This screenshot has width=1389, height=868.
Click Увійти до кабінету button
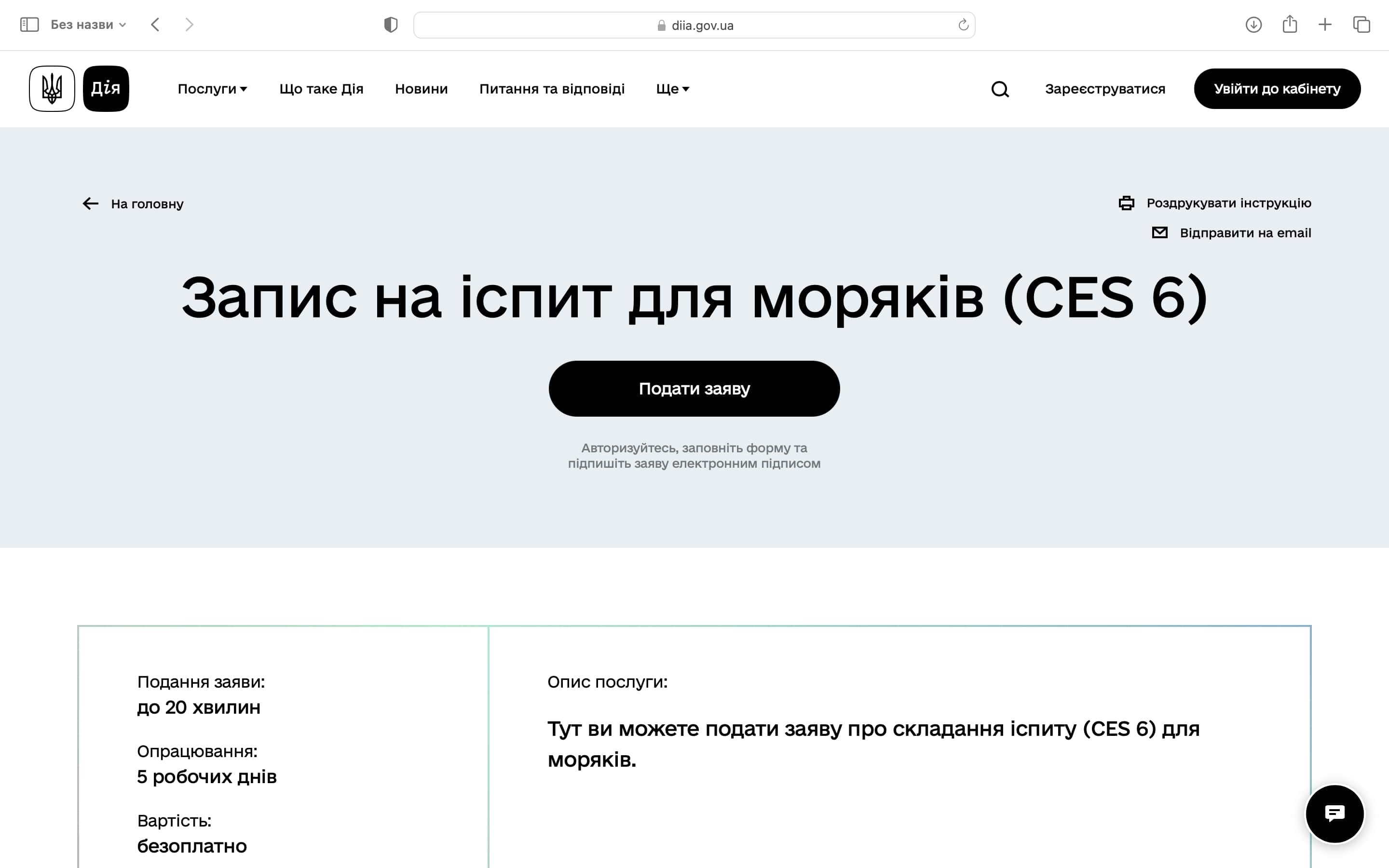1277,89
